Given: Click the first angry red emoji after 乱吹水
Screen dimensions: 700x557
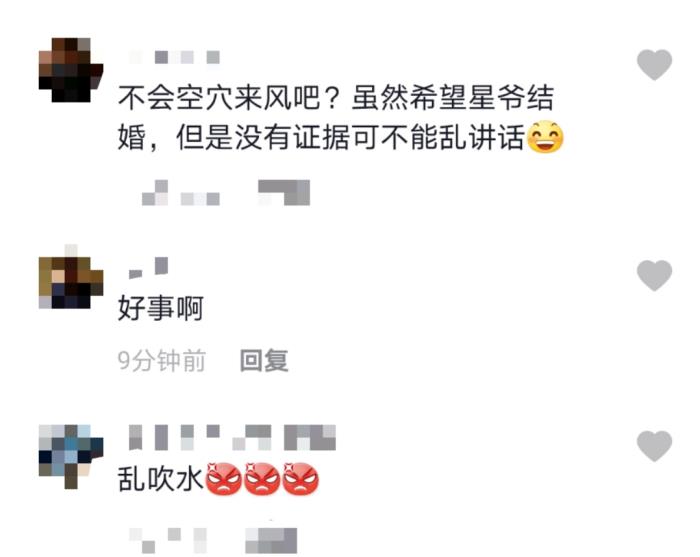Looking at the screenshot, I should point(223,479).
